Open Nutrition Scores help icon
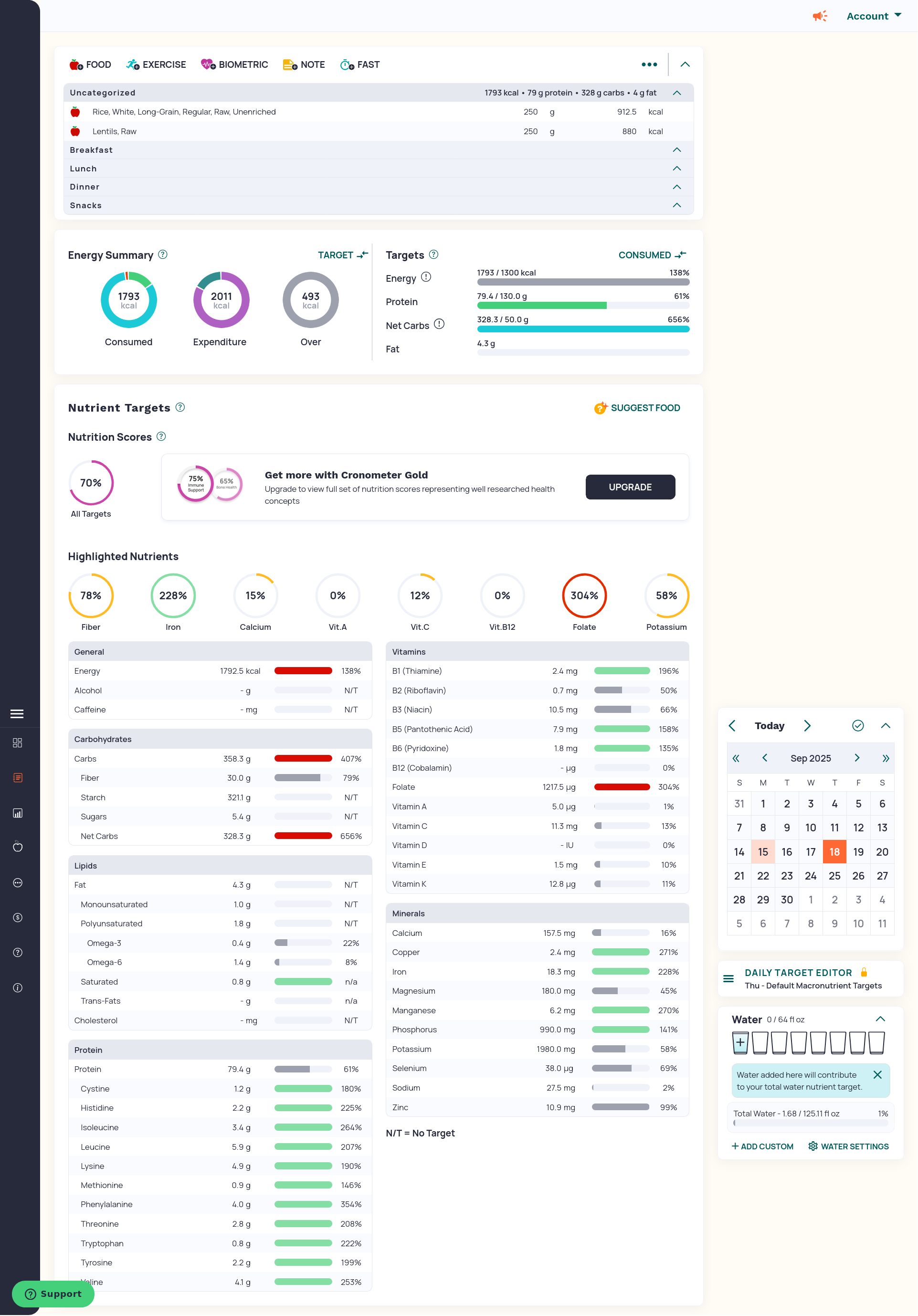918x1316 pixels. pos(162,436)
